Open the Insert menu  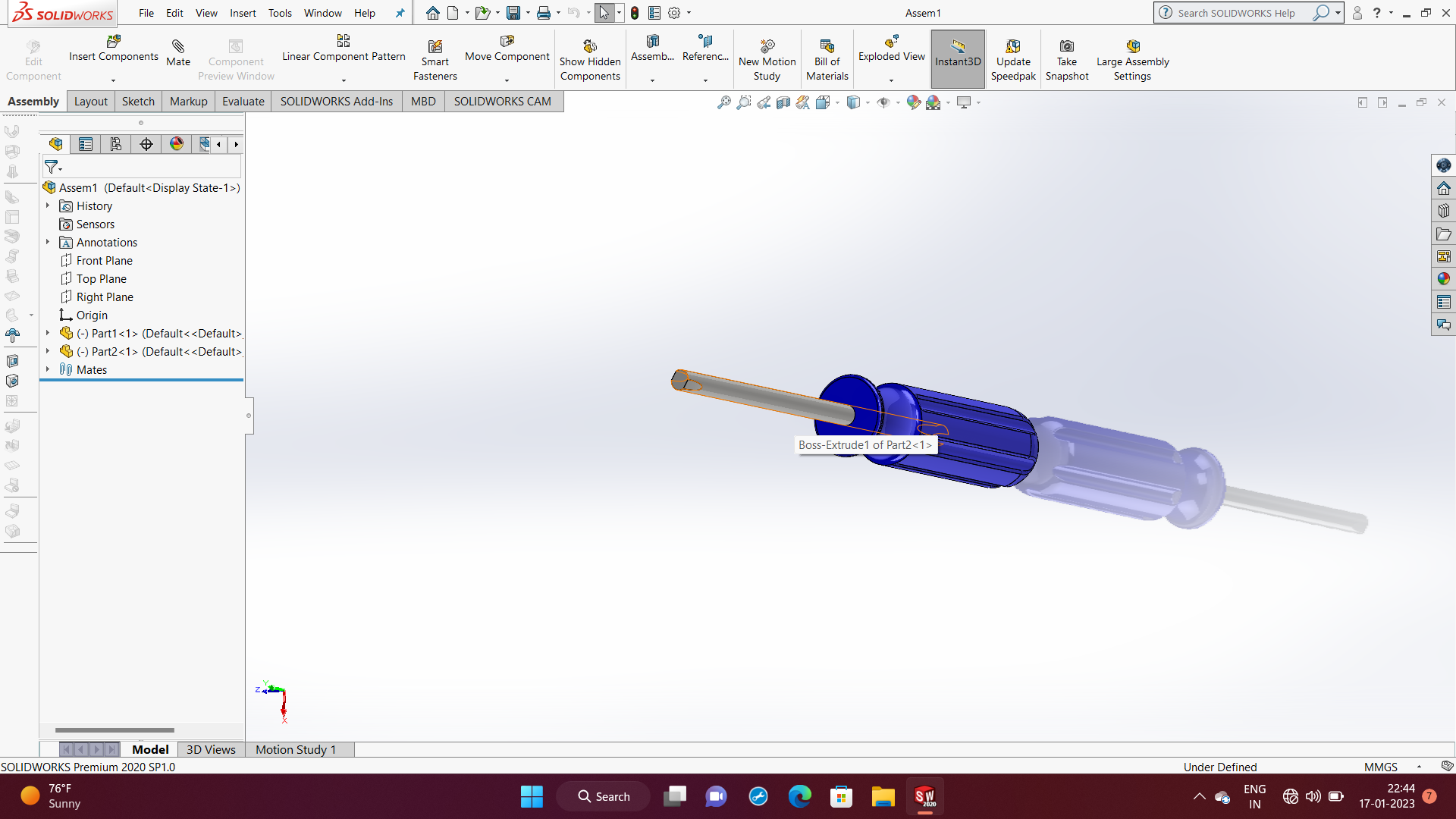(243, 13)
